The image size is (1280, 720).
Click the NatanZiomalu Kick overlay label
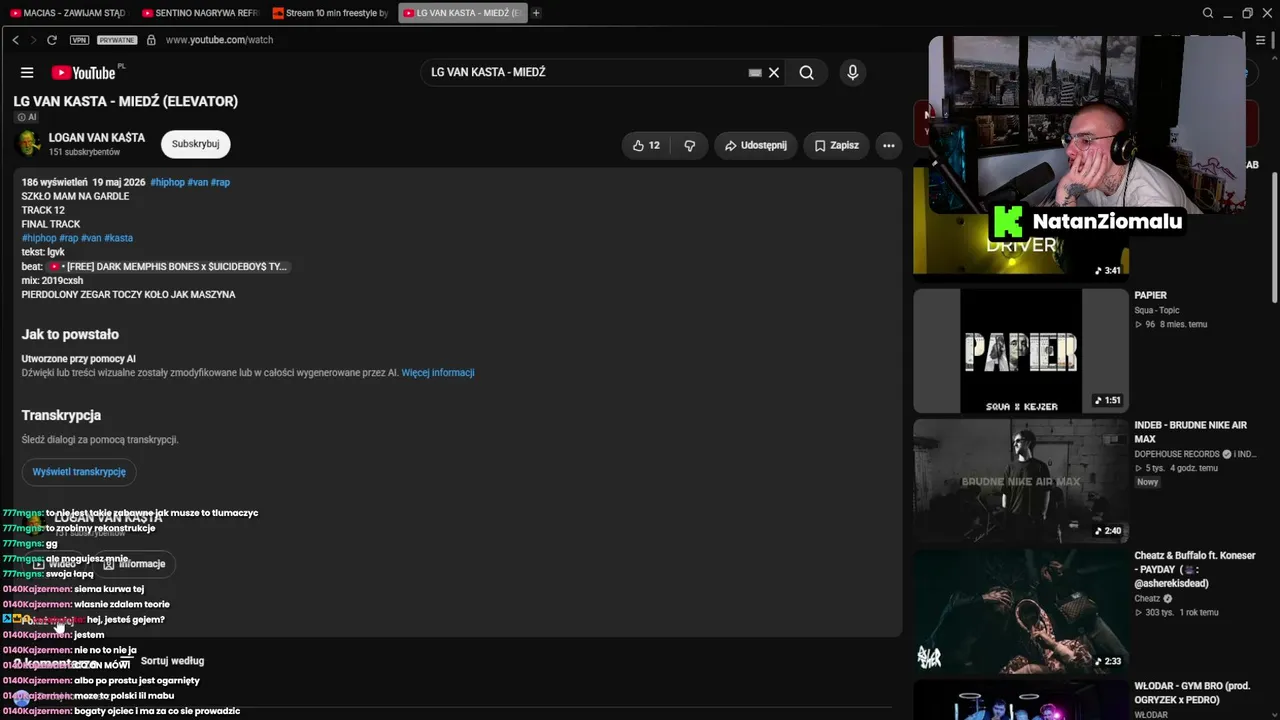[1088, 222]
